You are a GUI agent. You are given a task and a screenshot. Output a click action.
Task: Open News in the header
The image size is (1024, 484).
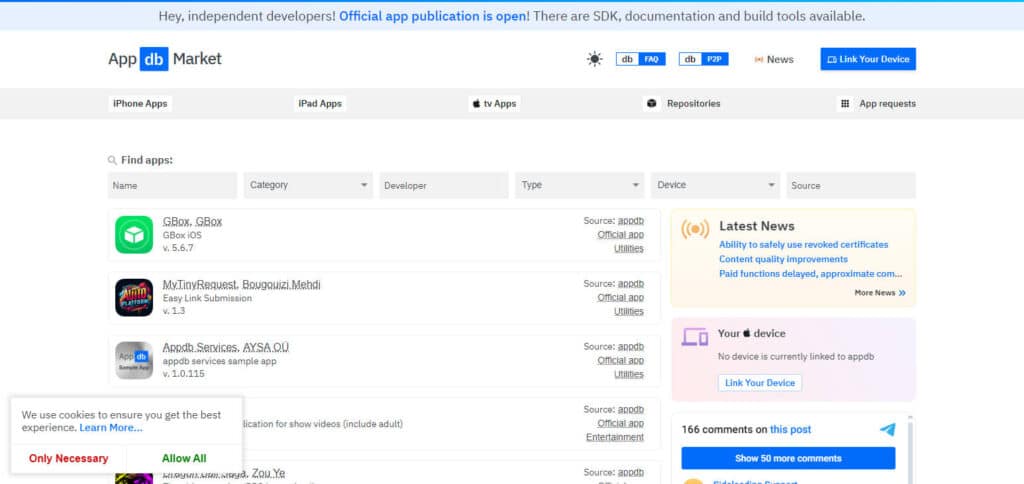pos(774,59)
